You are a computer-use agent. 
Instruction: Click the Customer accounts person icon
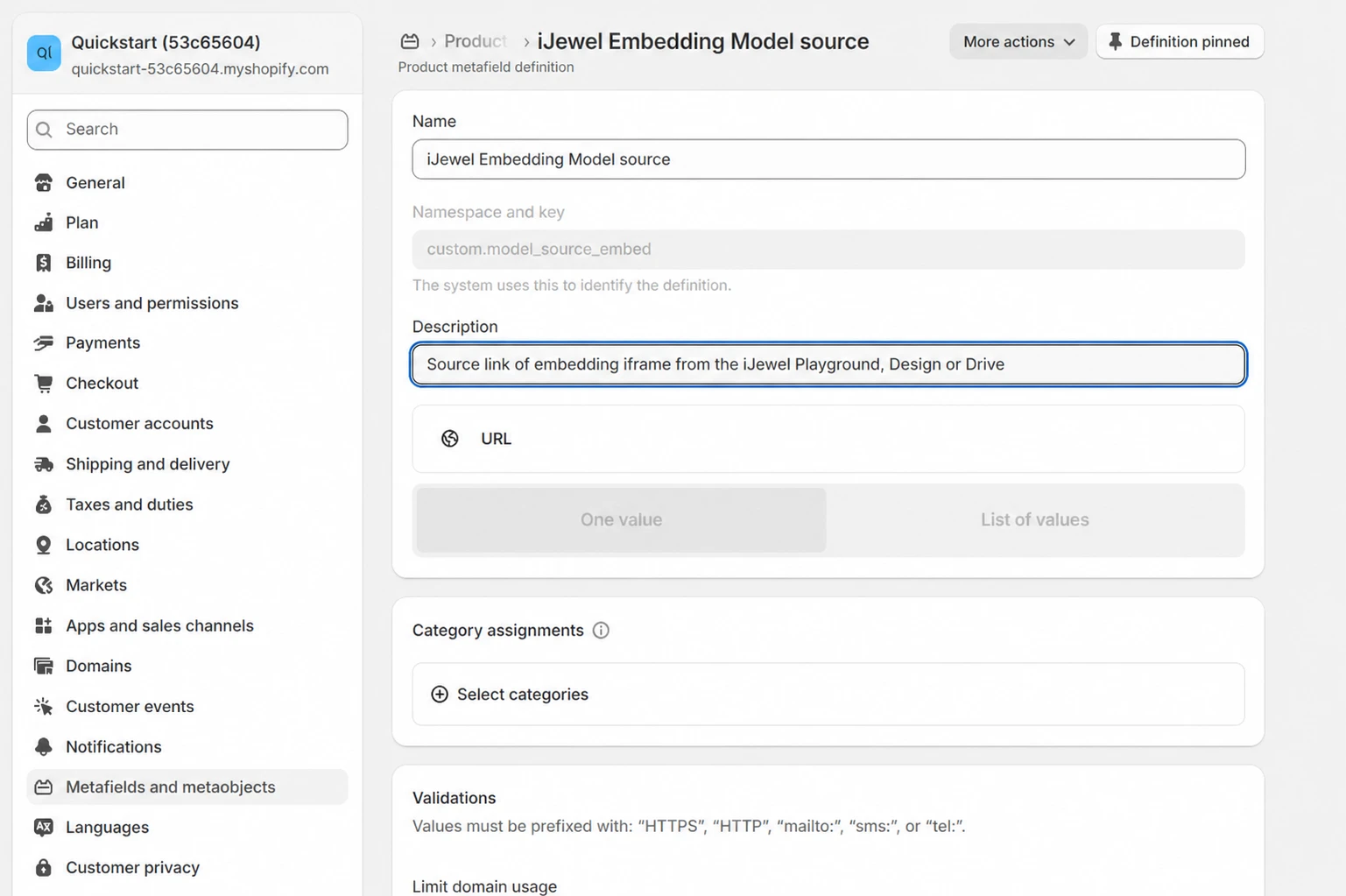(x=43, y=423)
